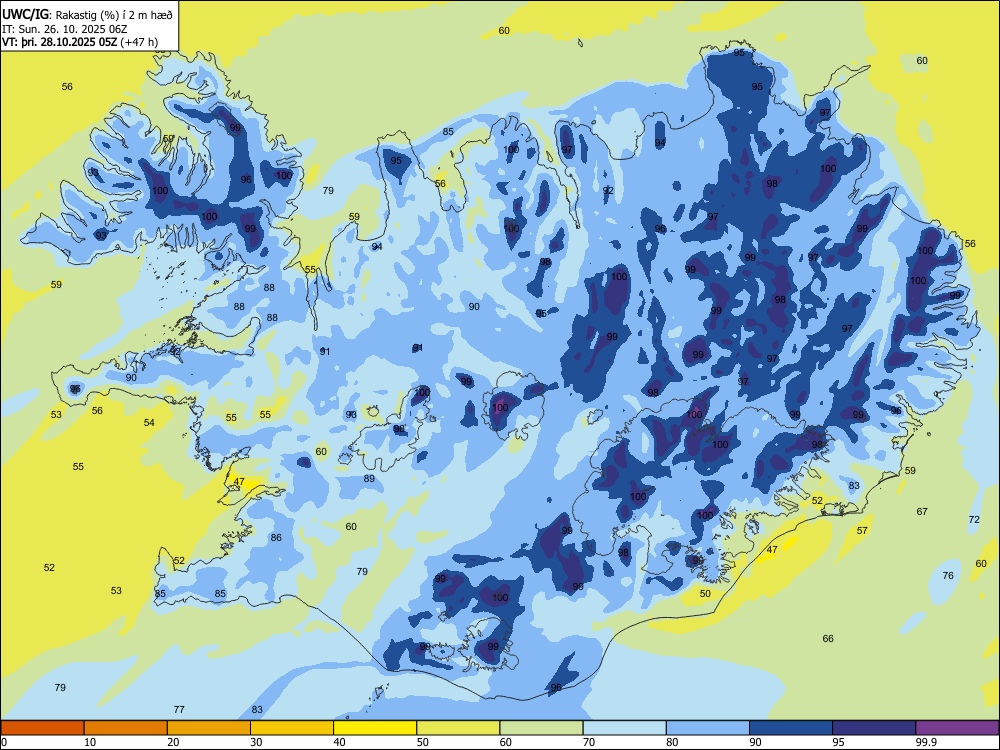Click the map humidity value '66'

coord(828,638)
